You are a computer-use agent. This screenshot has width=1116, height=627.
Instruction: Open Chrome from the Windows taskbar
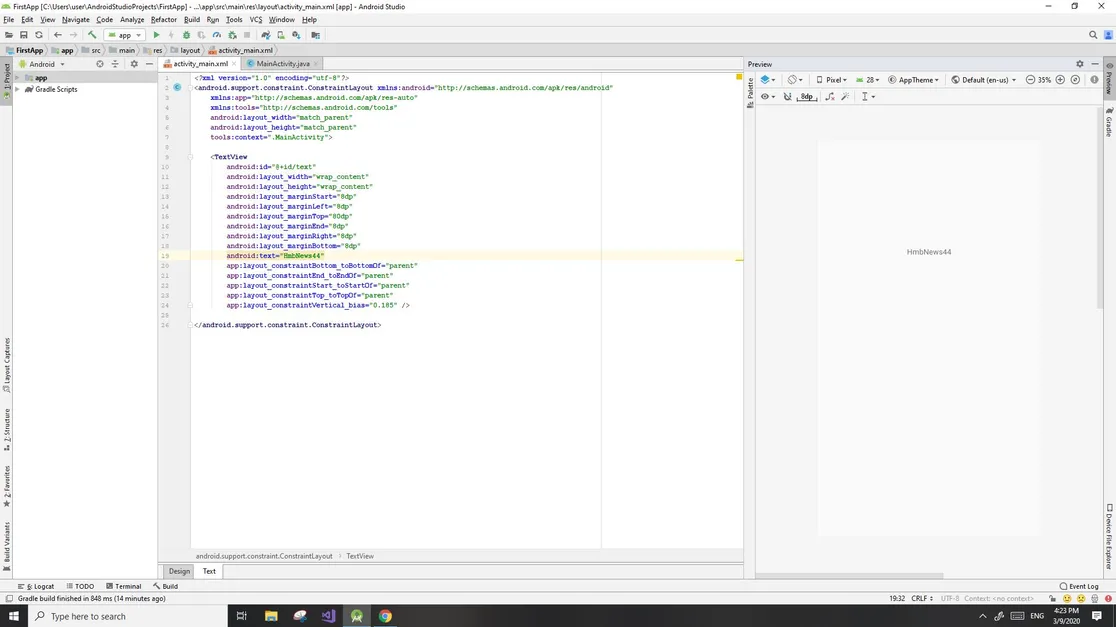tap(385, 616)
